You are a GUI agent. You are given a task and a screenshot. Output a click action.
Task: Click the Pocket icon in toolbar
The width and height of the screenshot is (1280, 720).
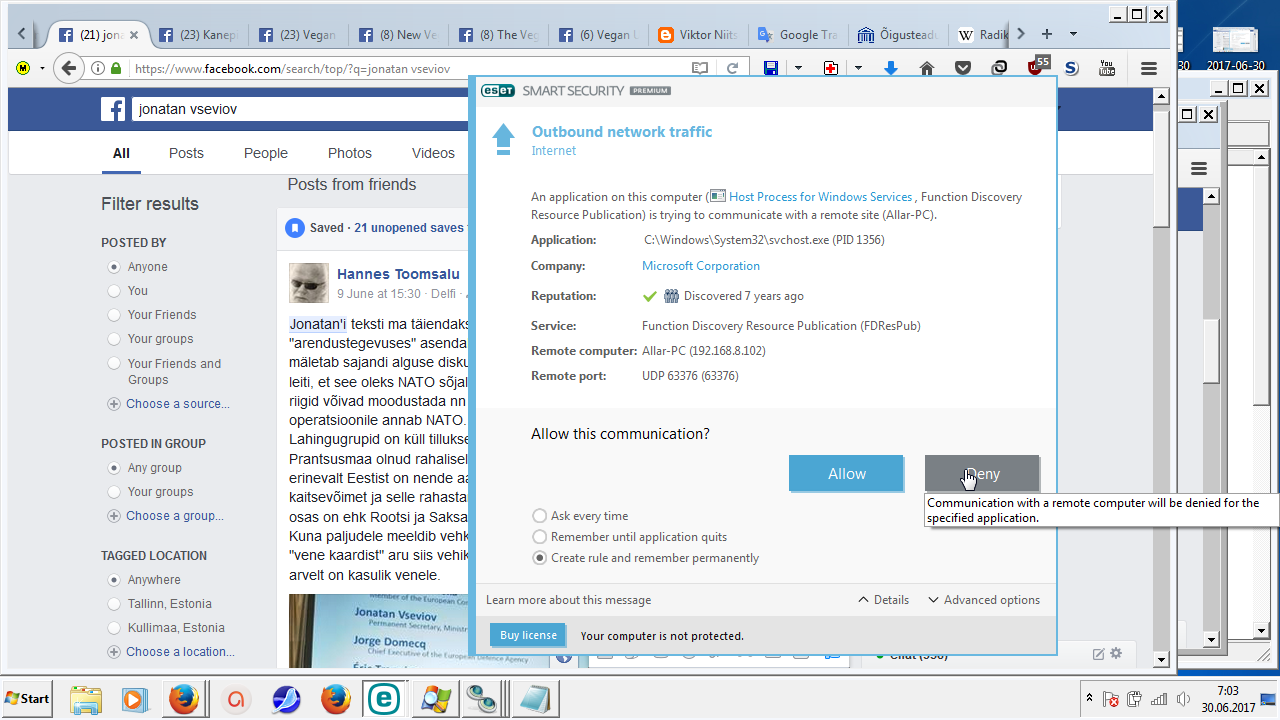(x=963, y=68)
